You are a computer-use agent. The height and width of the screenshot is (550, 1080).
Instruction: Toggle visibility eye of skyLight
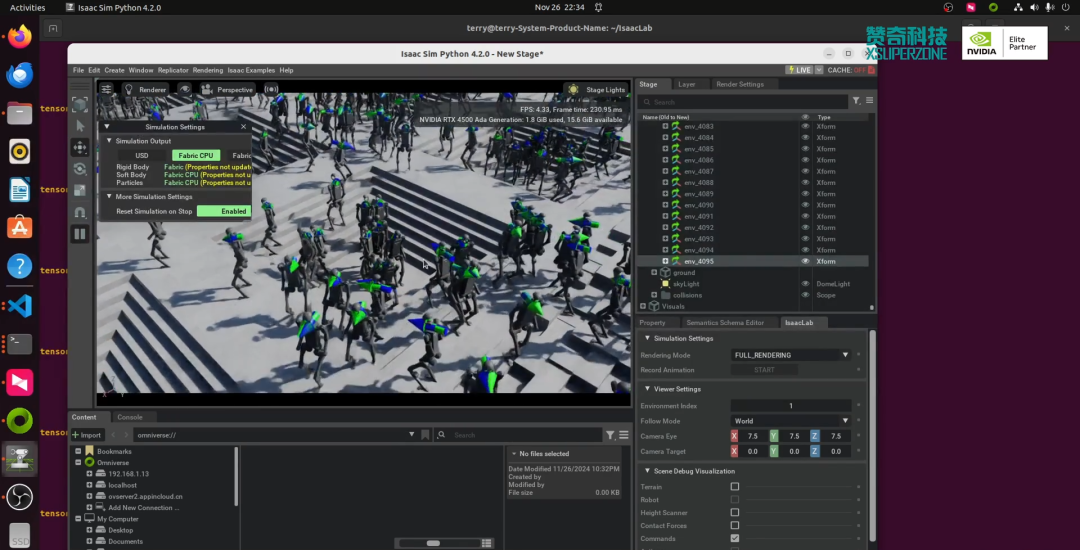click(x=805, y=284)
